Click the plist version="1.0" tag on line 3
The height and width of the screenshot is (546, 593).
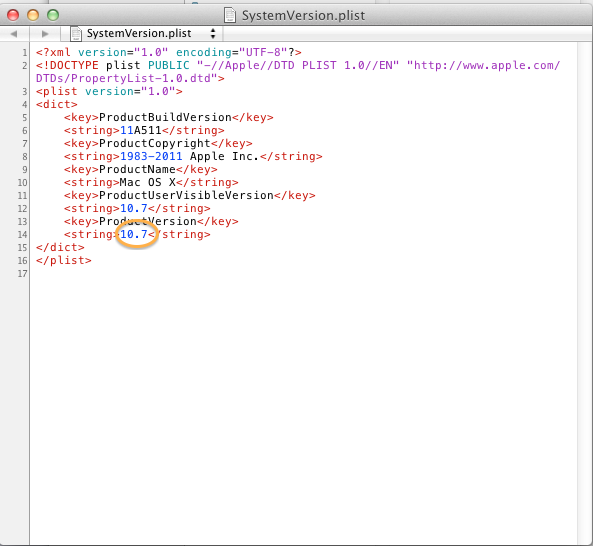click(x=109, y=92)
